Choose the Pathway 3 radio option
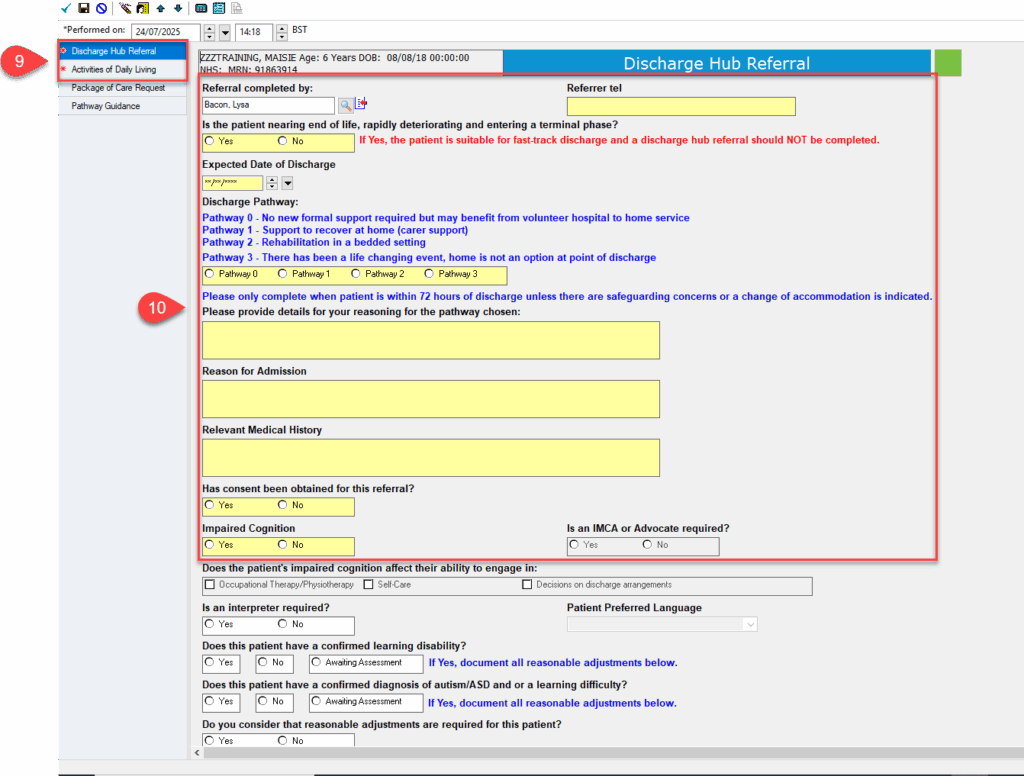 429,274
